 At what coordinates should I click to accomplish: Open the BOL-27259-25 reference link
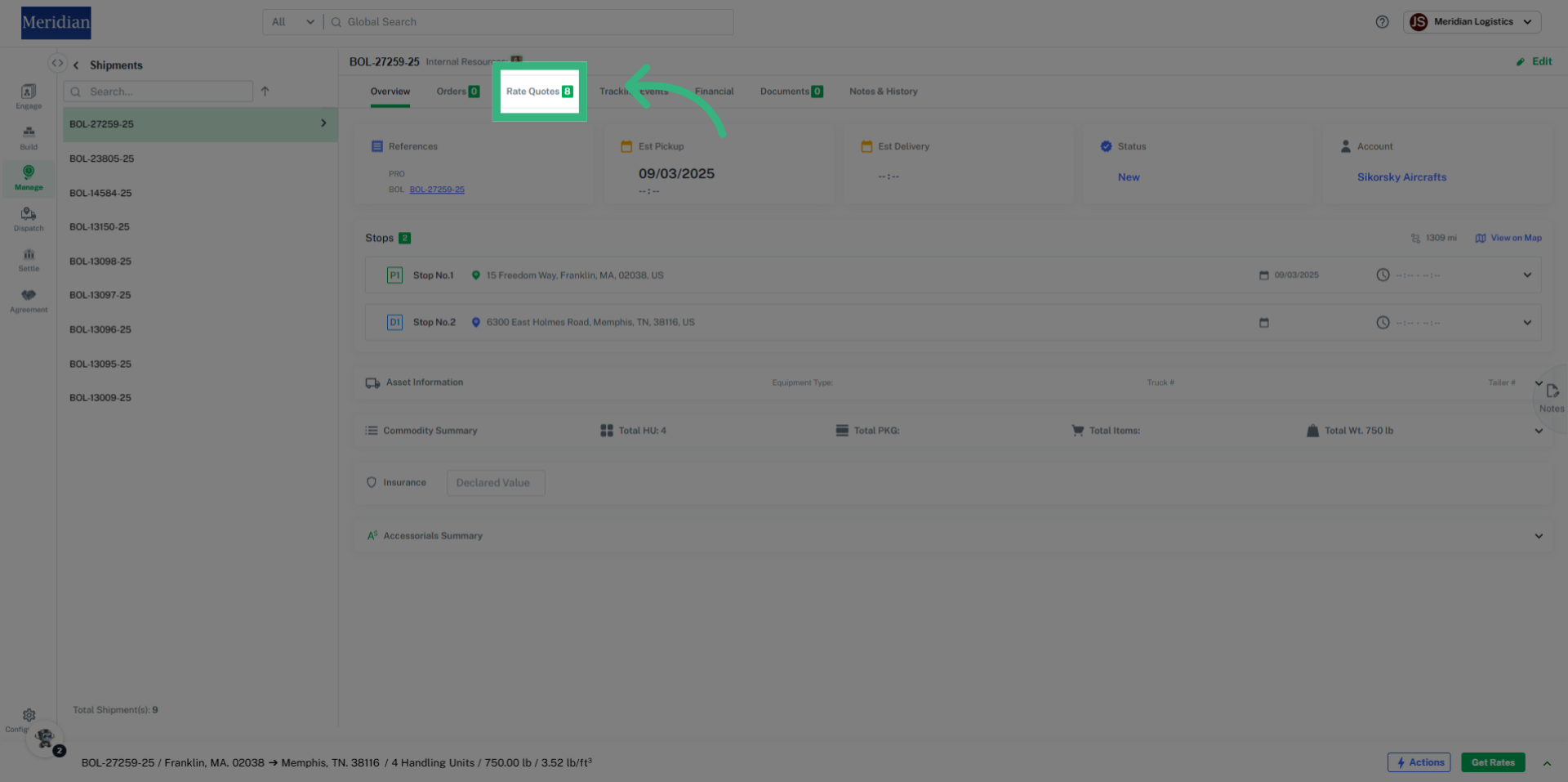pyautogui.click(x=437, y=190)
